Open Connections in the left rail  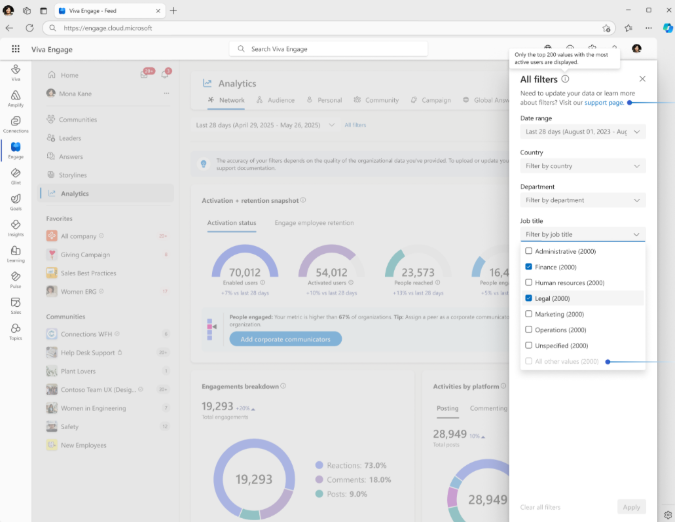15,124
